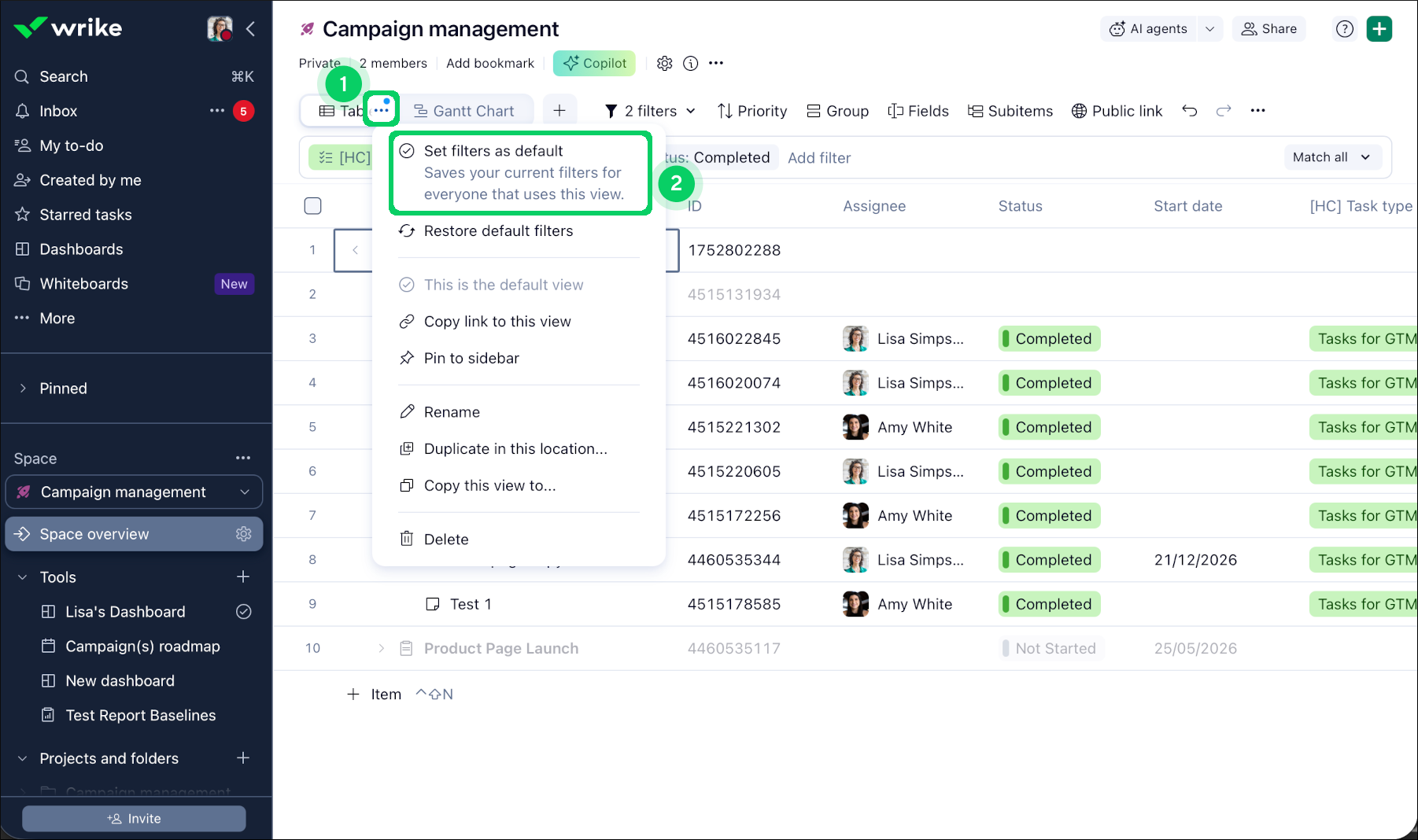Add a new tool with plus
Image resolution: width=1418 pixels, height=840 pixels.
coord(243,577)
